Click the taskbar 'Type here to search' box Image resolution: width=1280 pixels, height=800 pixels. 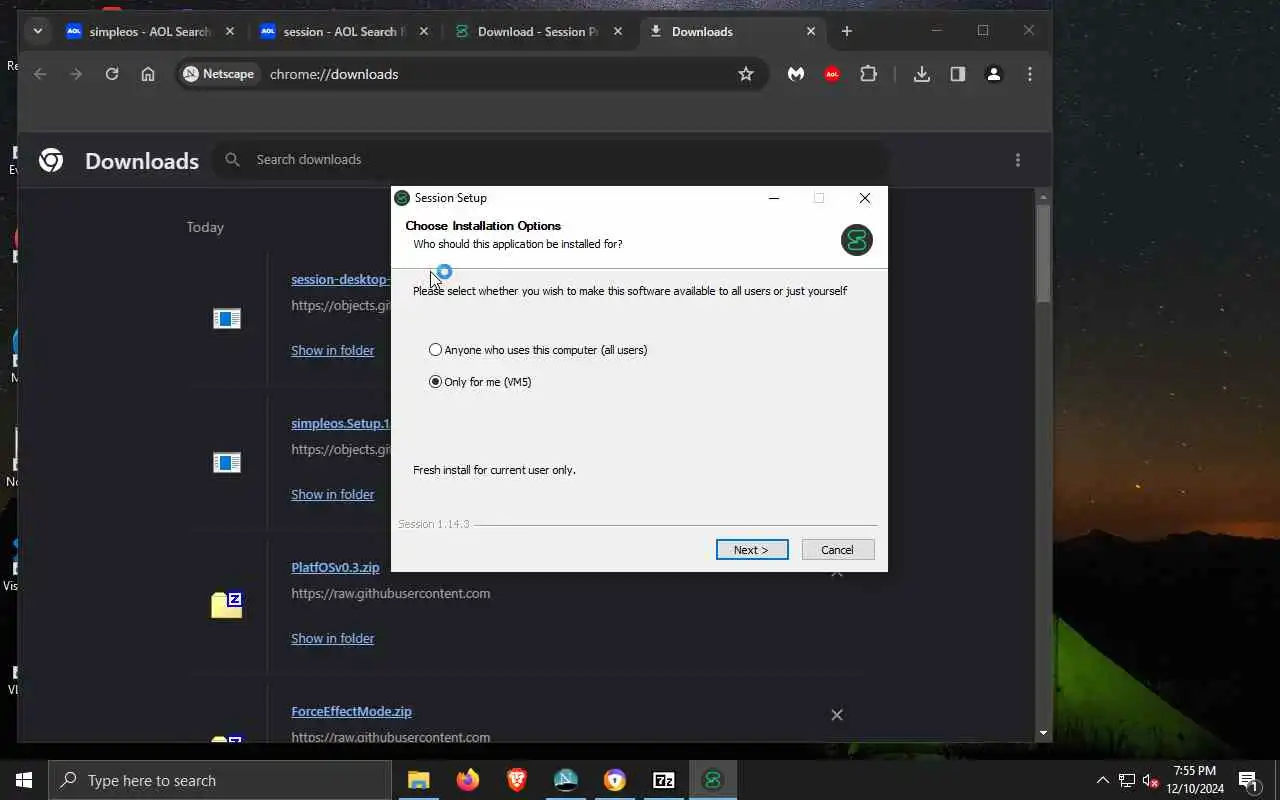[x=220, y=780]
